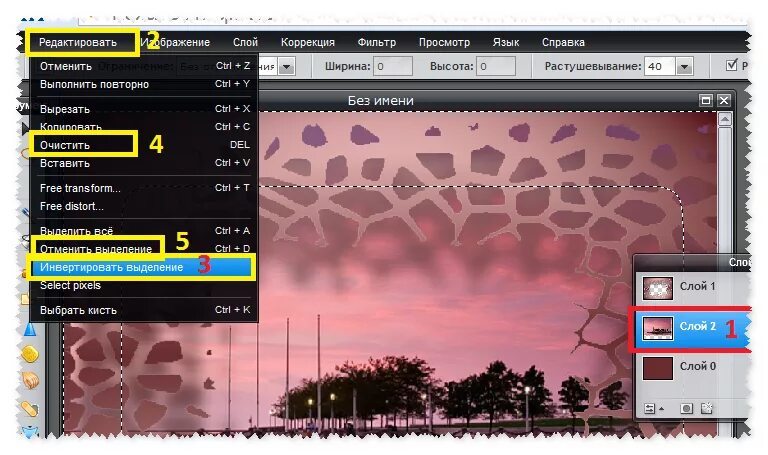Viewport: 768px width, 455px height.
Task: Open the Коррекция menu
Action: click(308, 42)
